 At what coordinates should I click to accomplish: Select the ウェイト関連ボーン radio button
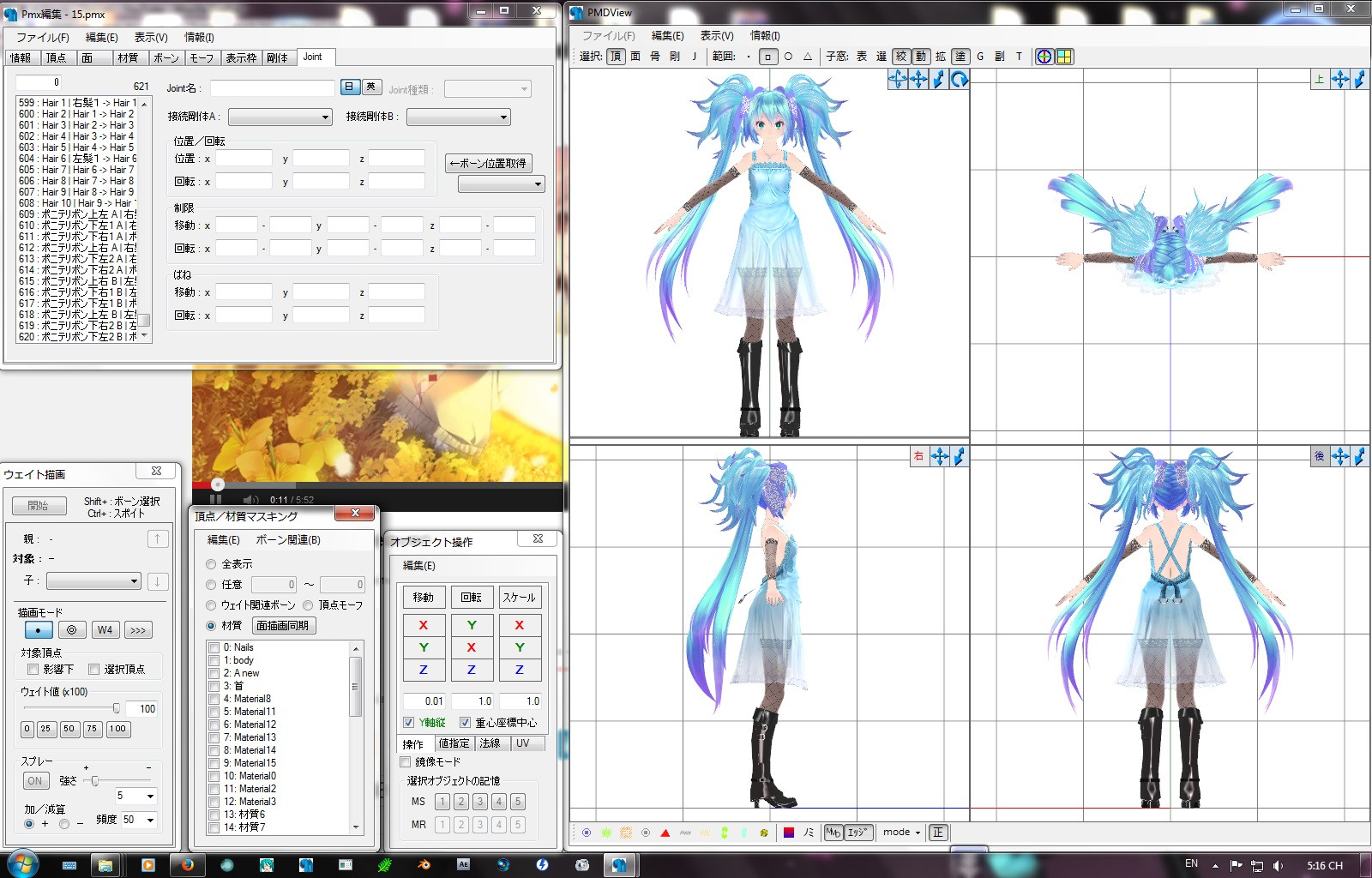click(211, 605)
